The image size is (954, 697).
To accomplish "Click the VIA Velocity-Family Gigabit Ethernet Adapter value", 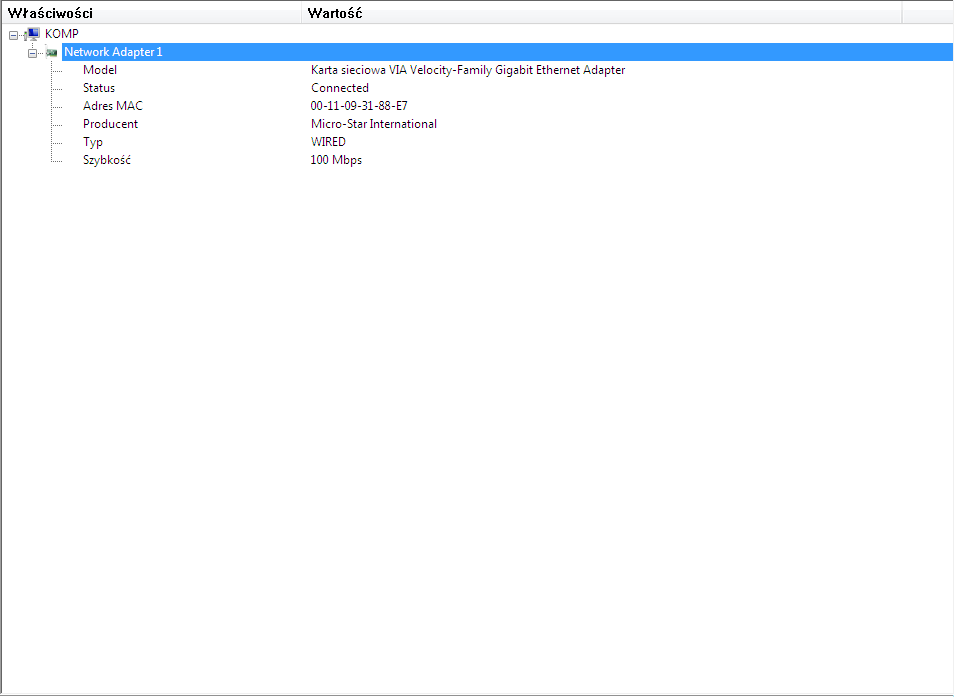I will pos(467,70).
